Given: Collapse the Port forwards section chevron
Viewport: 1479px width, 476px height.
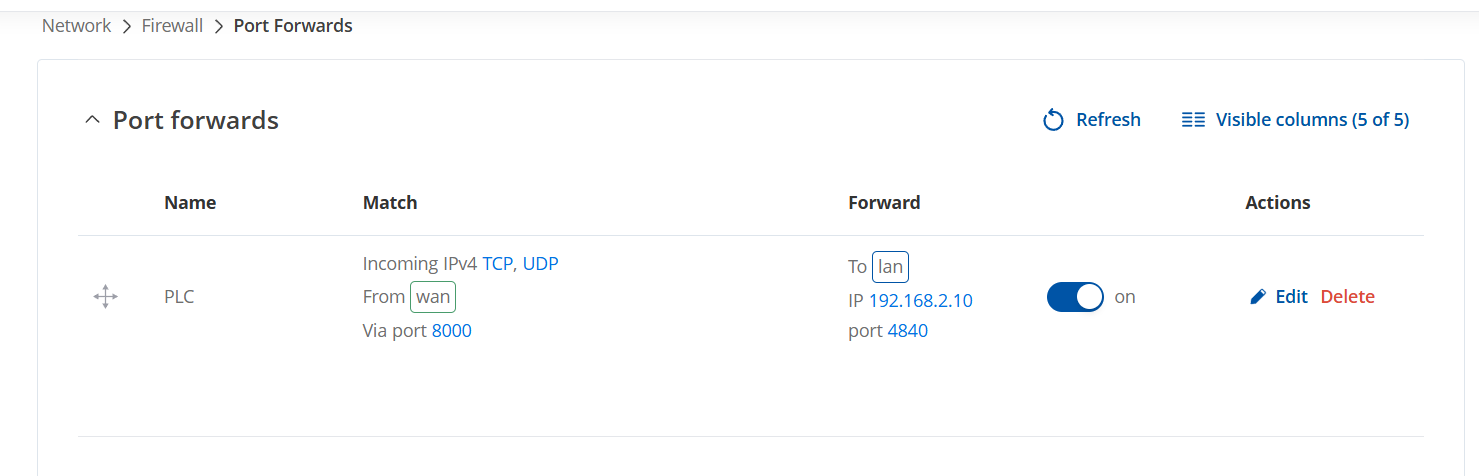Looking at the screenshot, I should tap(93, 120).
